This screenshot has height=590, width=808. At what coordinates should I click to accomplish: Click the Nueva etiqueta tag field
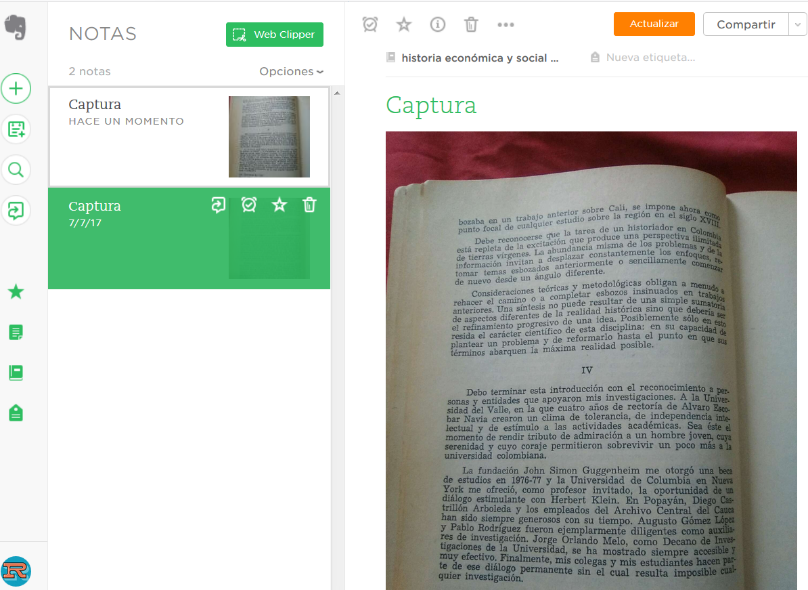pyautogui.click(x=650, y=58)
